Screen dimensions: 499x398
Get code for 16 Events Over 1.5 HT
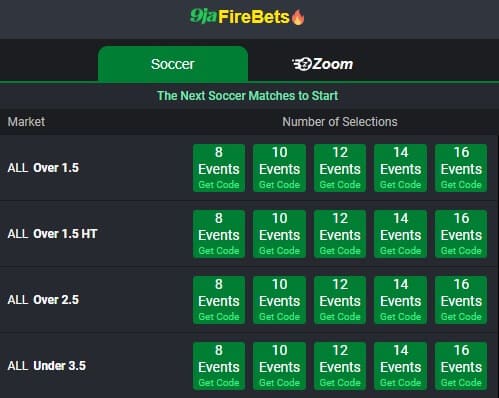pyautogui.click(x=461, y=234)
